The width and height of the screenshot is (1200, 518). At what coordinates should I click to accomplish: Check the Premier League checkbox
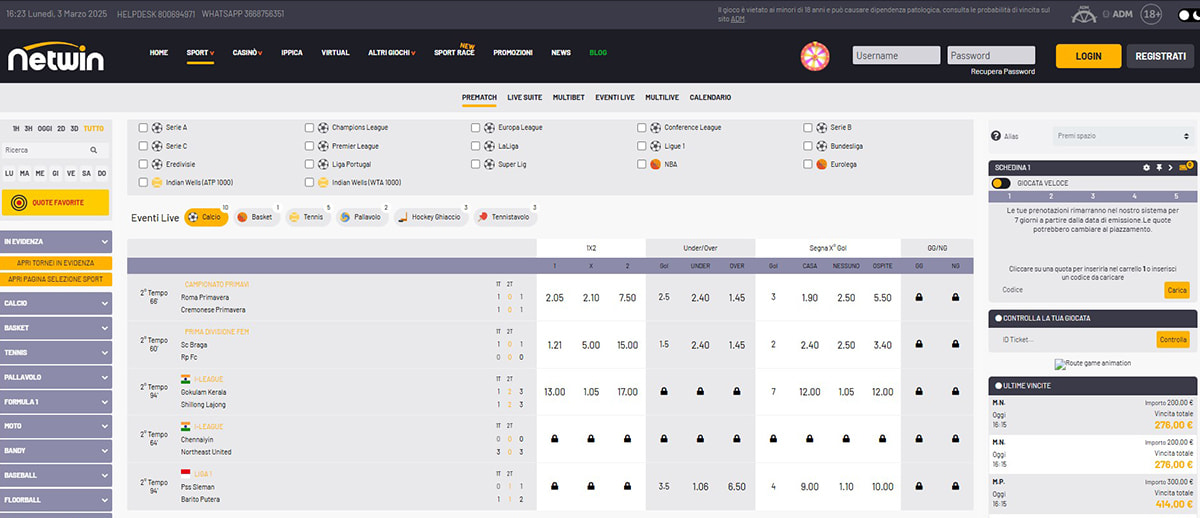309,146
